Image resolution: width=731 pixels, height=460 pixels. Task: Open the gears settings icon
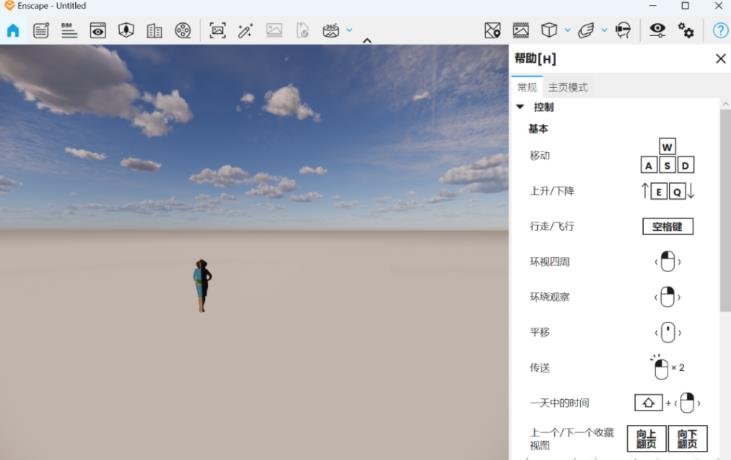pyautogui.click(x=686, y=30)
